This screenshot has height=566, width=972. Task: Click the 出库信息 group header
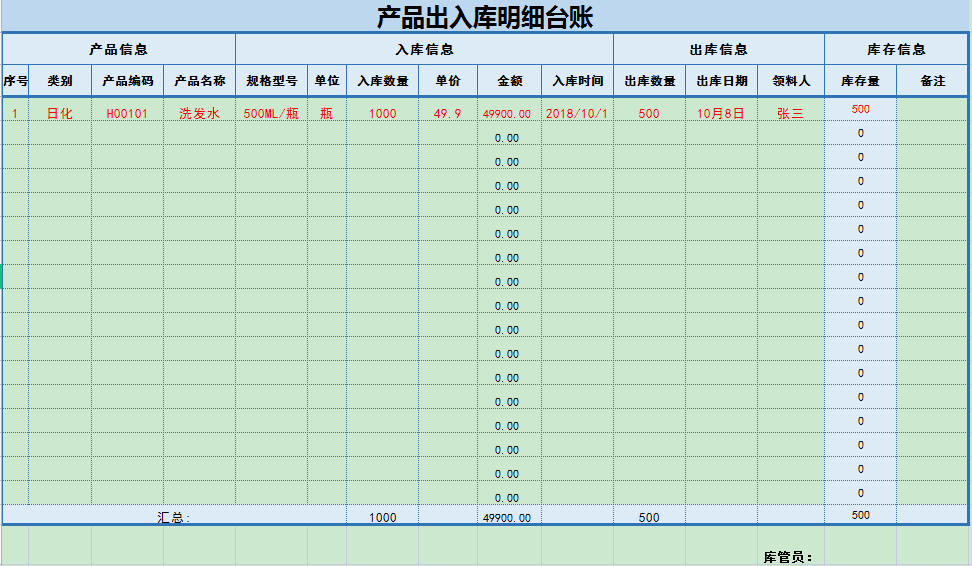[x=718, y=50]
